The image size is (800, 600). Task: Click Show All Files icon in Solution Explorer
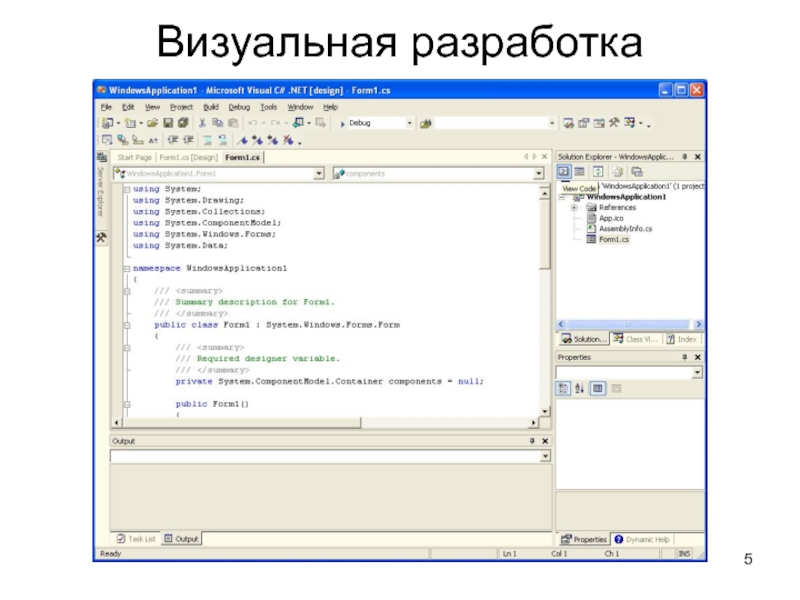click(x=617, y=173)
